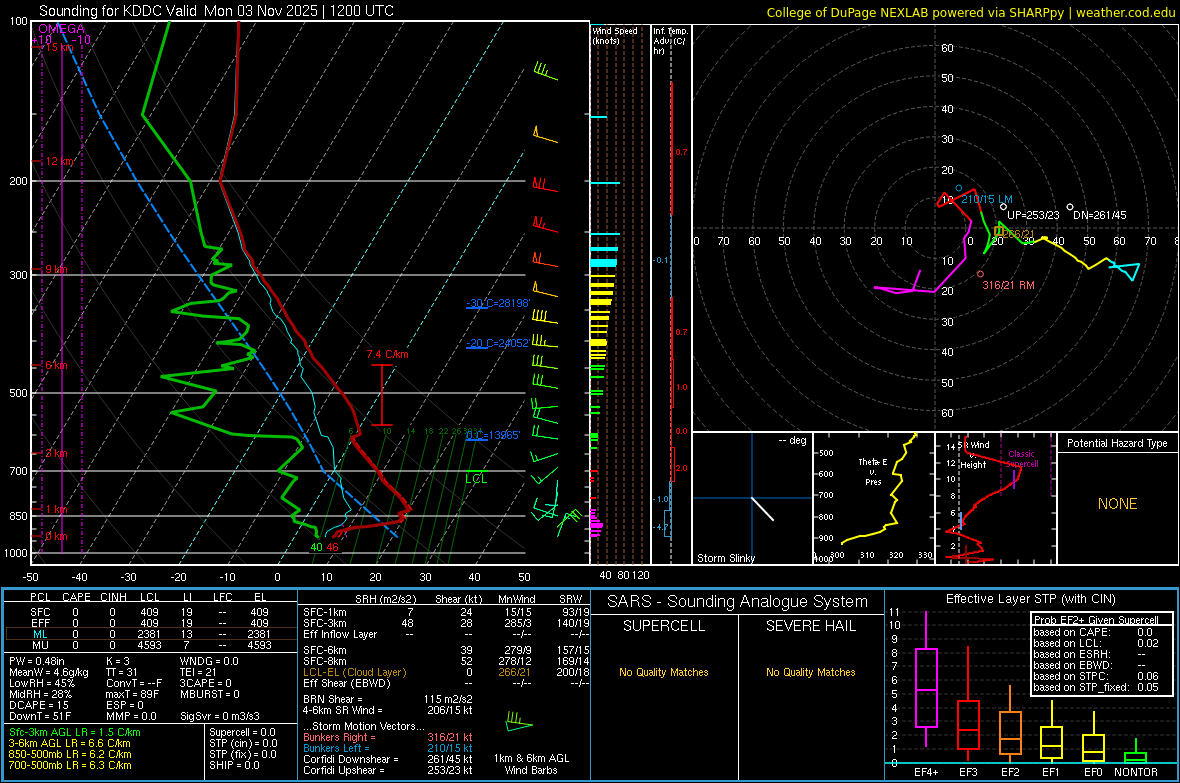Click the UP=253/23 hodograph label
The image size is (1180, 783).
(1033, 215)
